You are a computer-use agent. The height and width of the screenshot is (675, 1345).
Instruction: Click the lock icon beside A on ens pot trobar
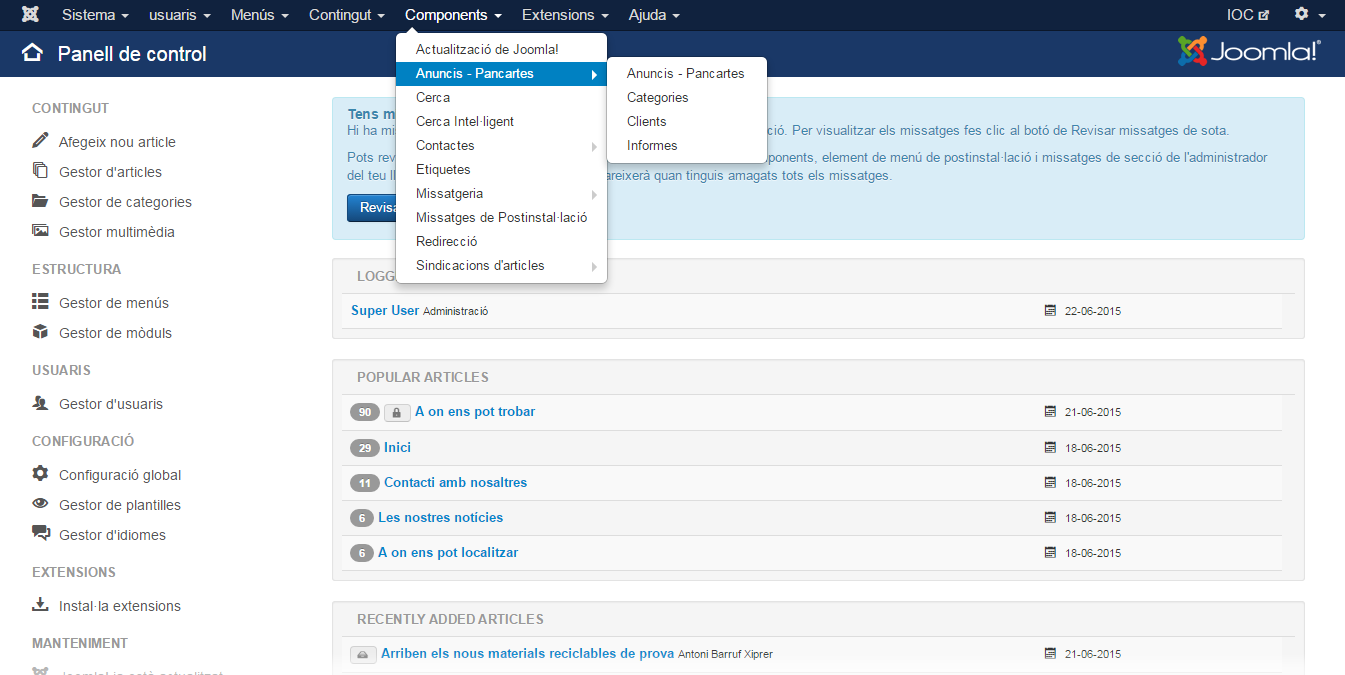coord(397,412)
